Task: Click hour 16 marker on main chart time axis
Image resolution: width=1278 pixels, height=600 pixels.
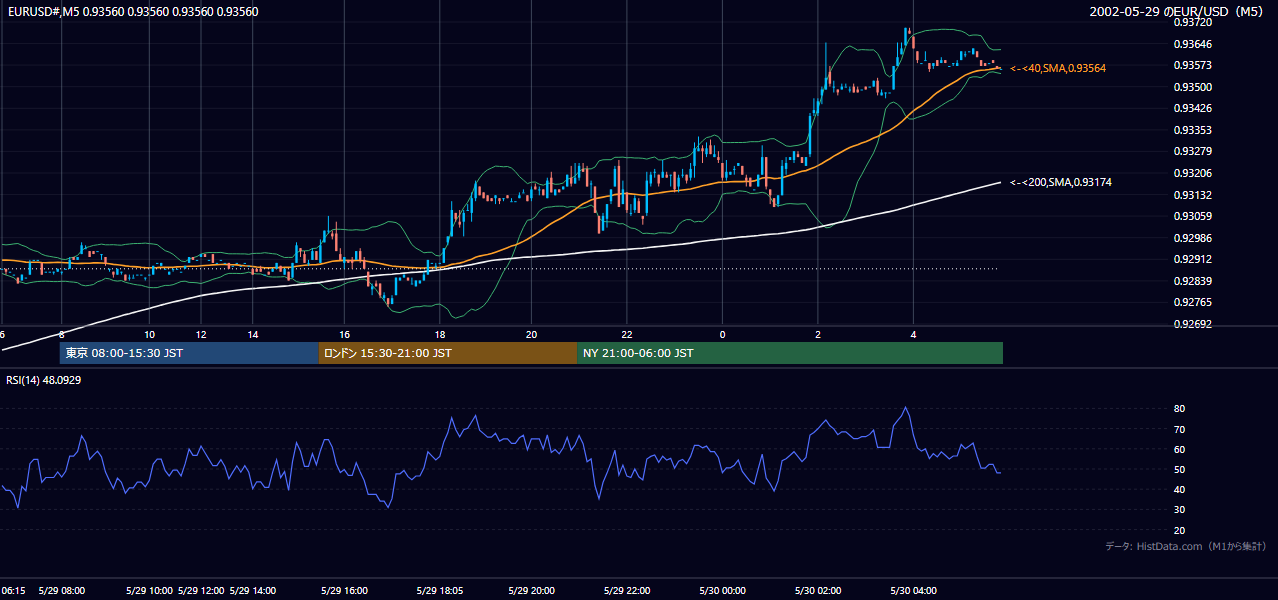Action: point(345,334)
